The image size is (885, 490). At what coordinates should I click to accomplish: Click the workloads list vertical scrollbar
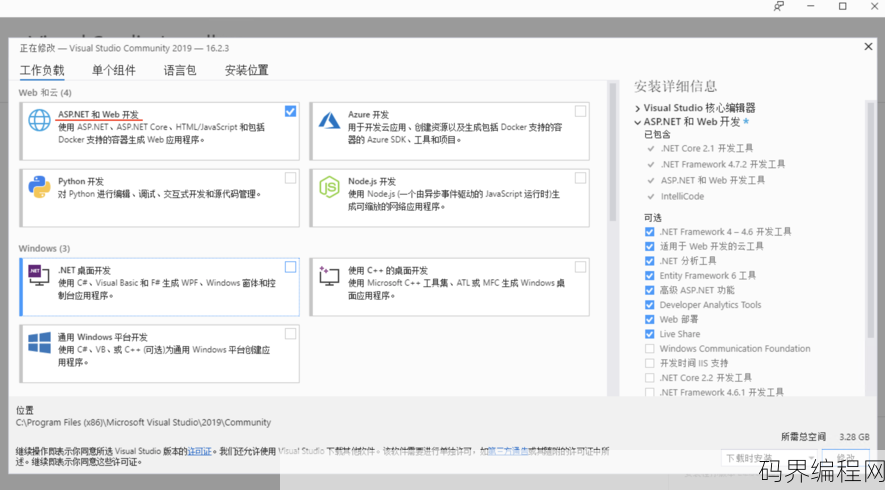(x=613, y=152)
